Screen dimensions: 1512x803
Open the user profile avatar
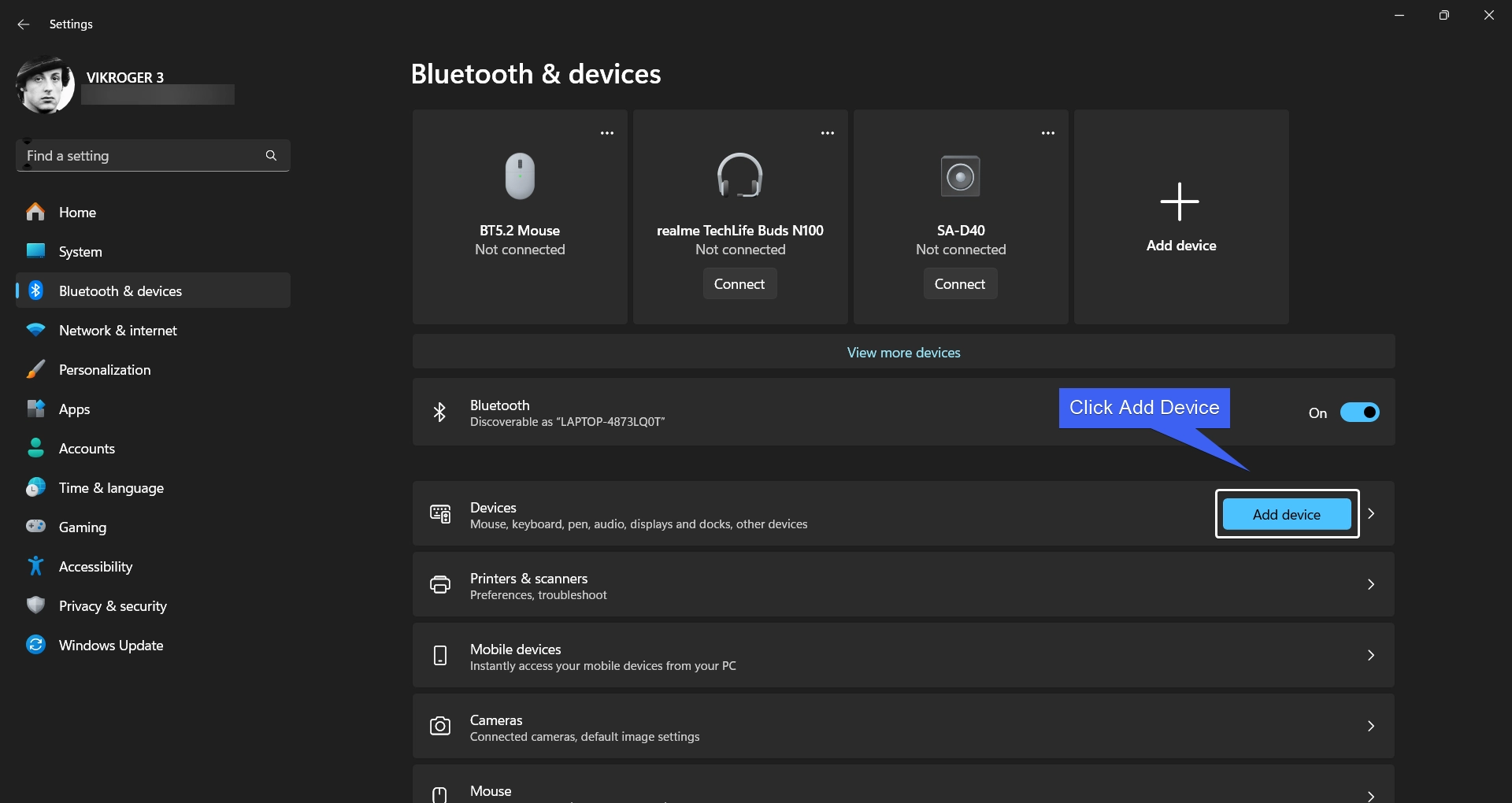tap(45, 85)
